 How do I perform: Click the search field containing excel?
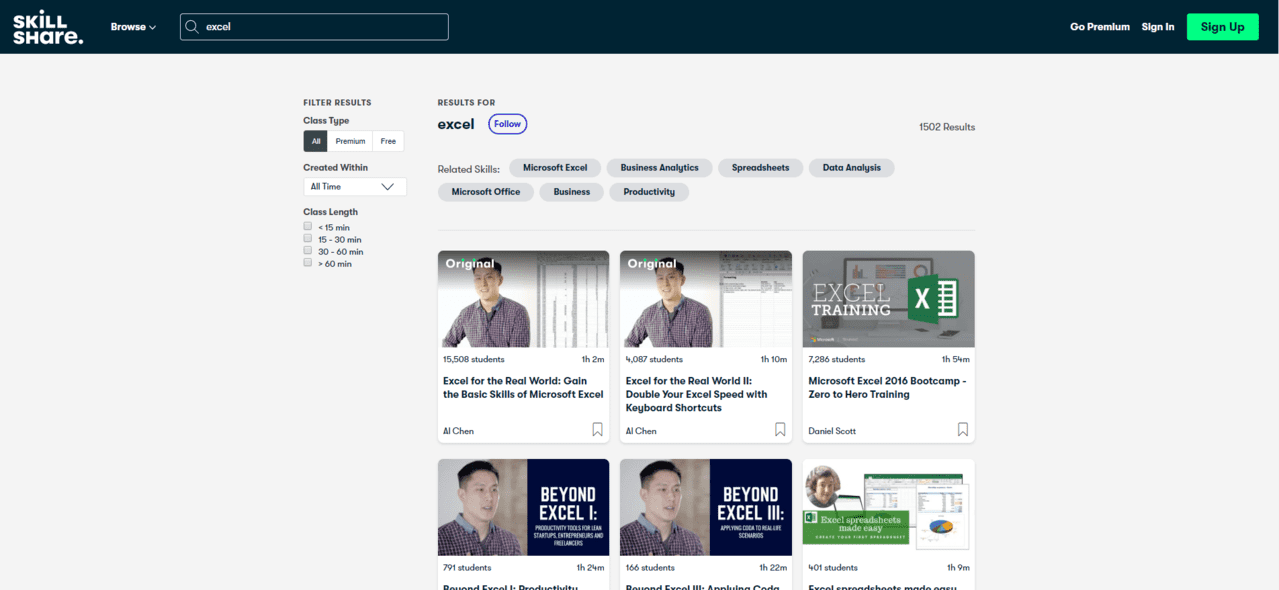point(314,27)
